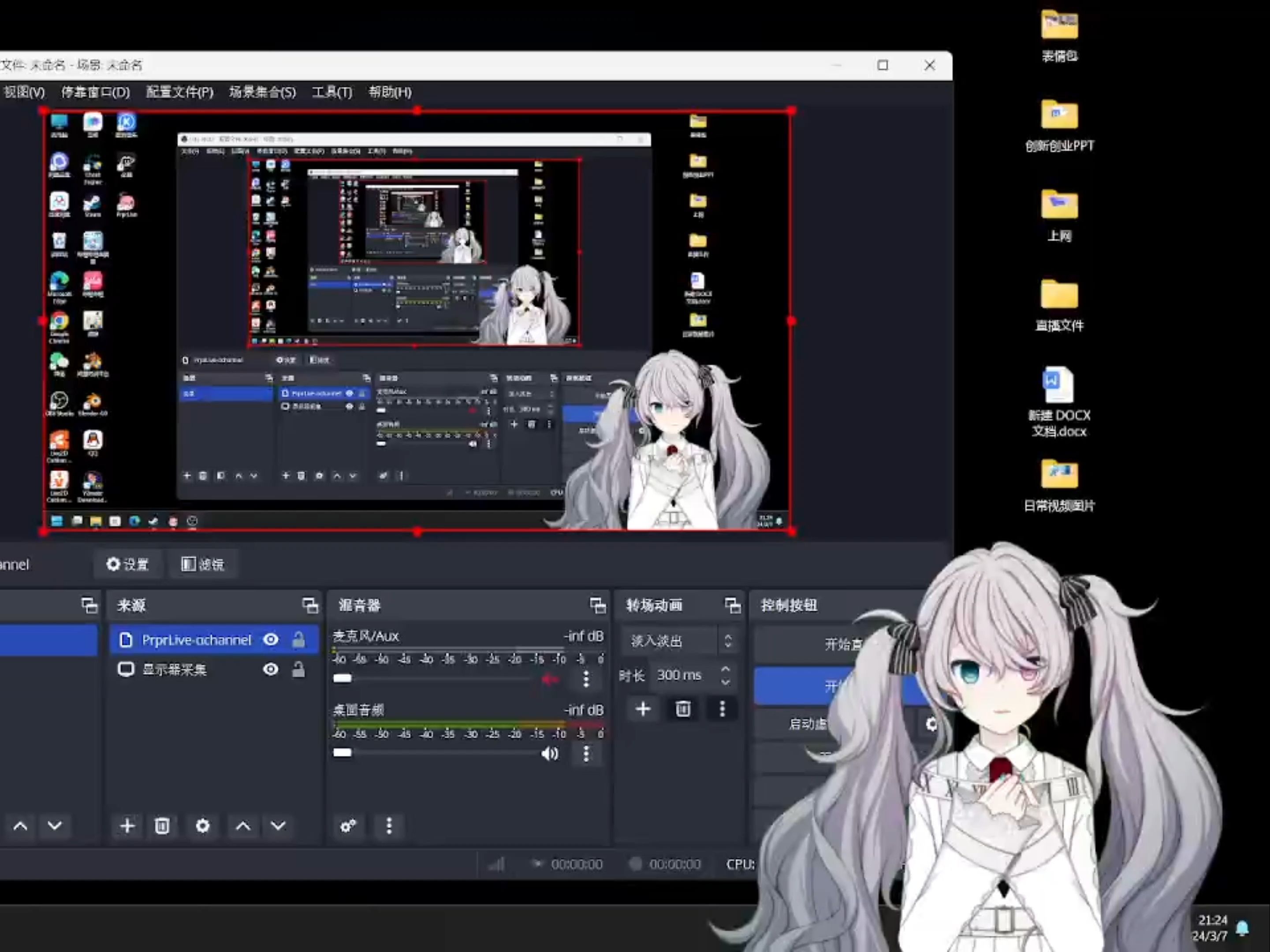Undock the 来源 sources panel
This screenshot has width=1270, height=952.
point(310,605)
